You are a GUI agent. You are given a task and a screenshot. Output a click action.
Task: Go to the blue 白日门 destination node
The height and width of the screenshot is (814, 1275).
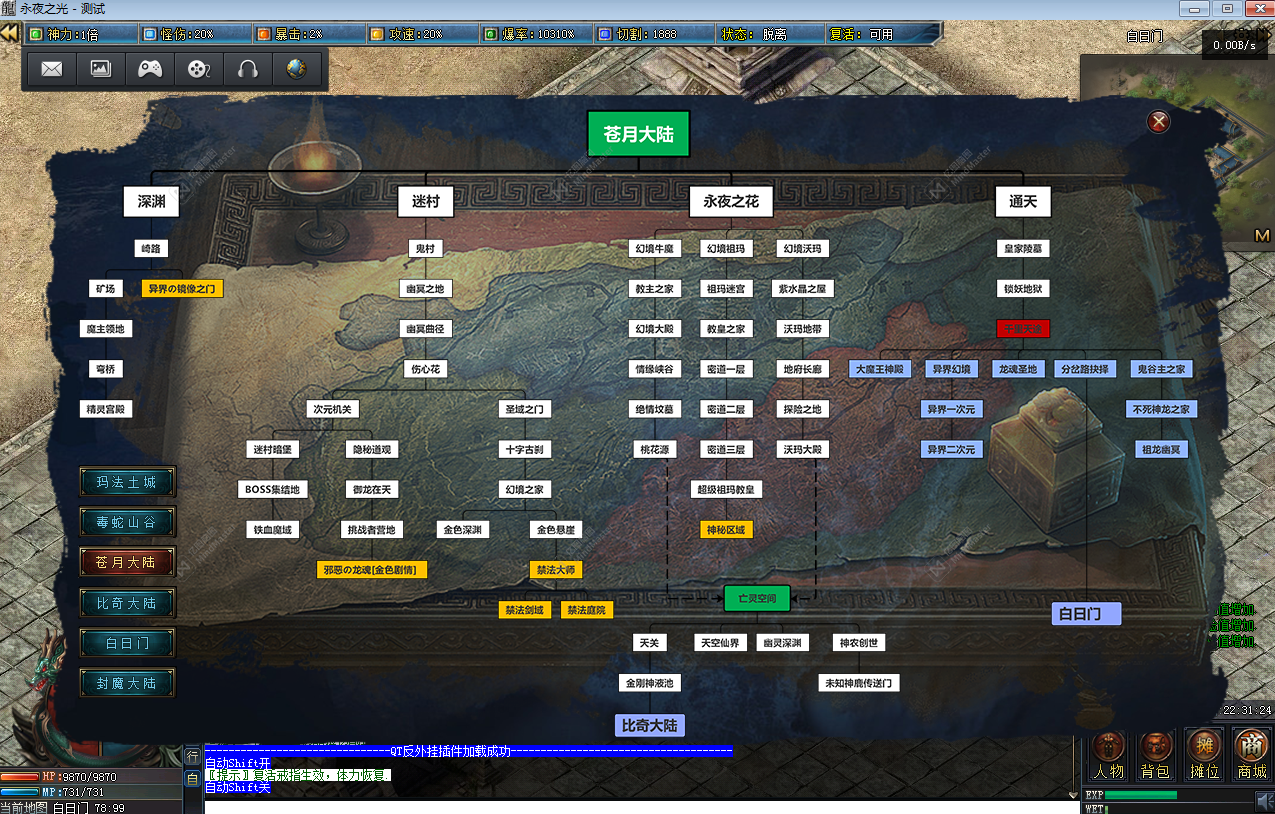coord(1087,614)
